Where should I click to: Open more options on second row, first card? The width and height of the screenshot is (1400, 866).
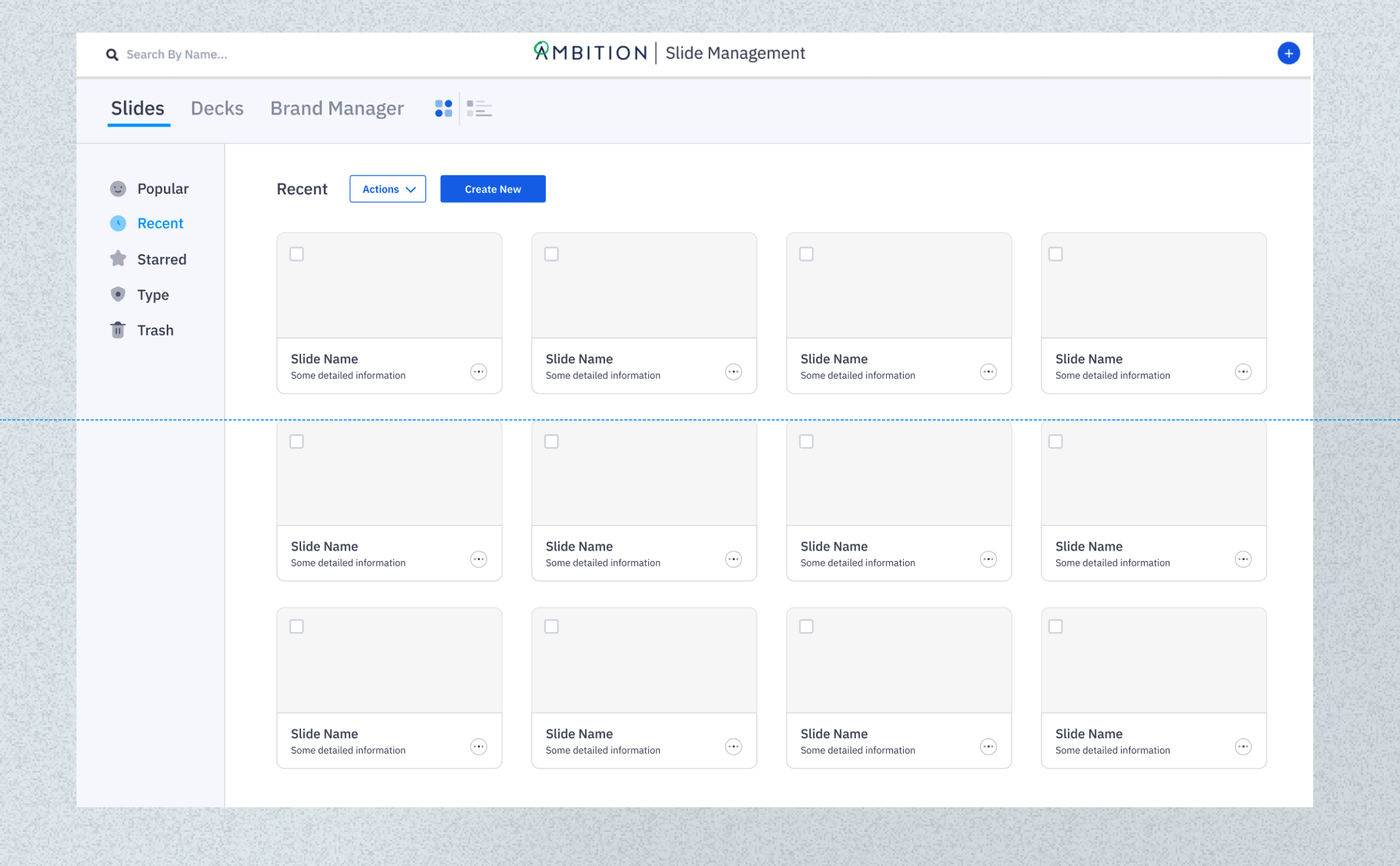pyautogui.click(x=479, y=560)
